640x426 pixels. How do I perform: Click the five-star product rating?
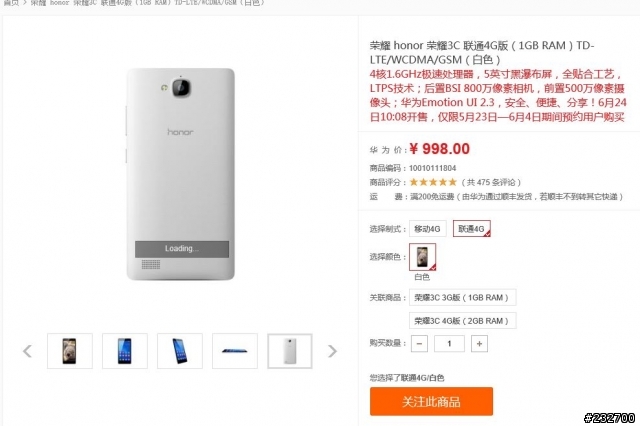(x=433, y=182)
